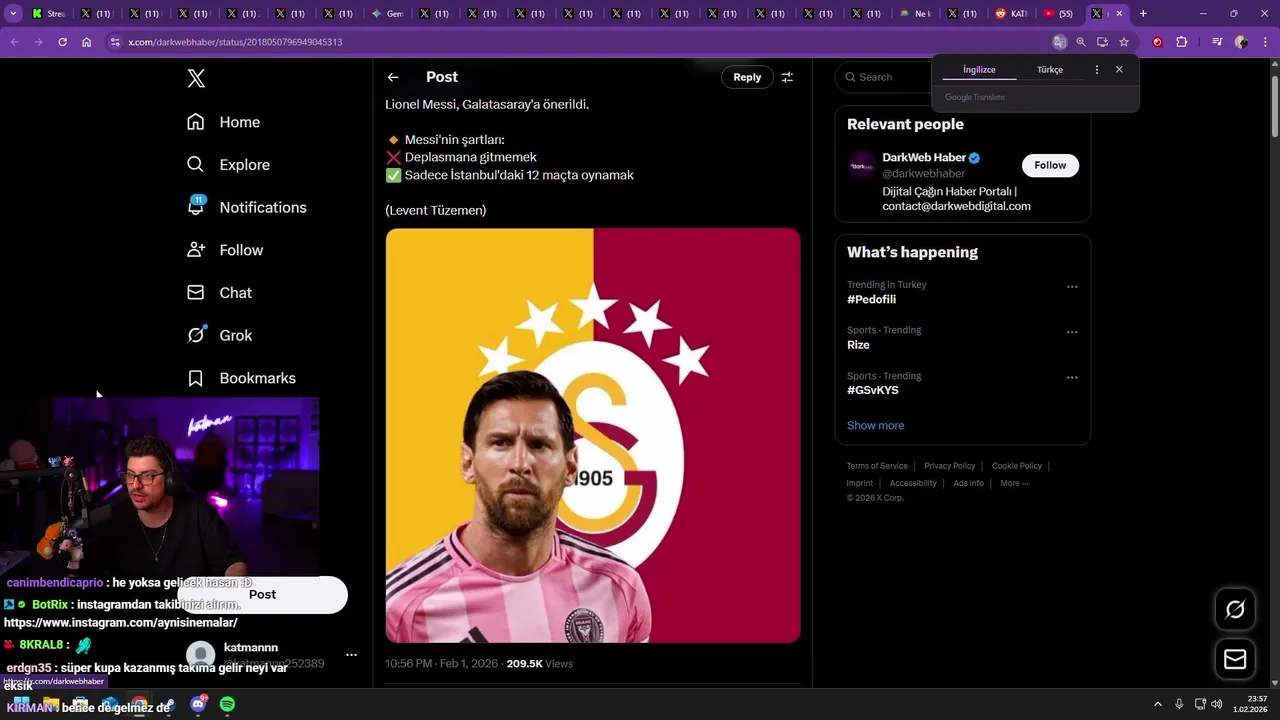Open a new browser tab
Screen dimensions: 1280x720
tap(1143, 14)
